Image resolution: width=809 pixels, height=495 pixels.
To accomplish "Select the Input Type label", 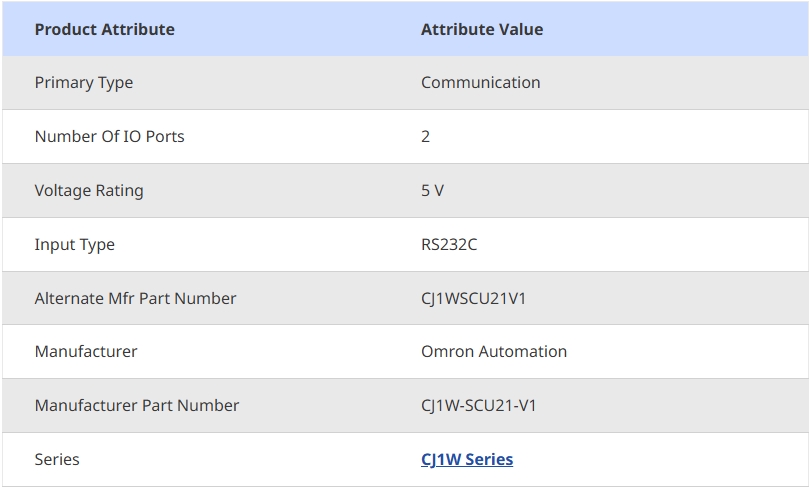I will pos(74,245).
